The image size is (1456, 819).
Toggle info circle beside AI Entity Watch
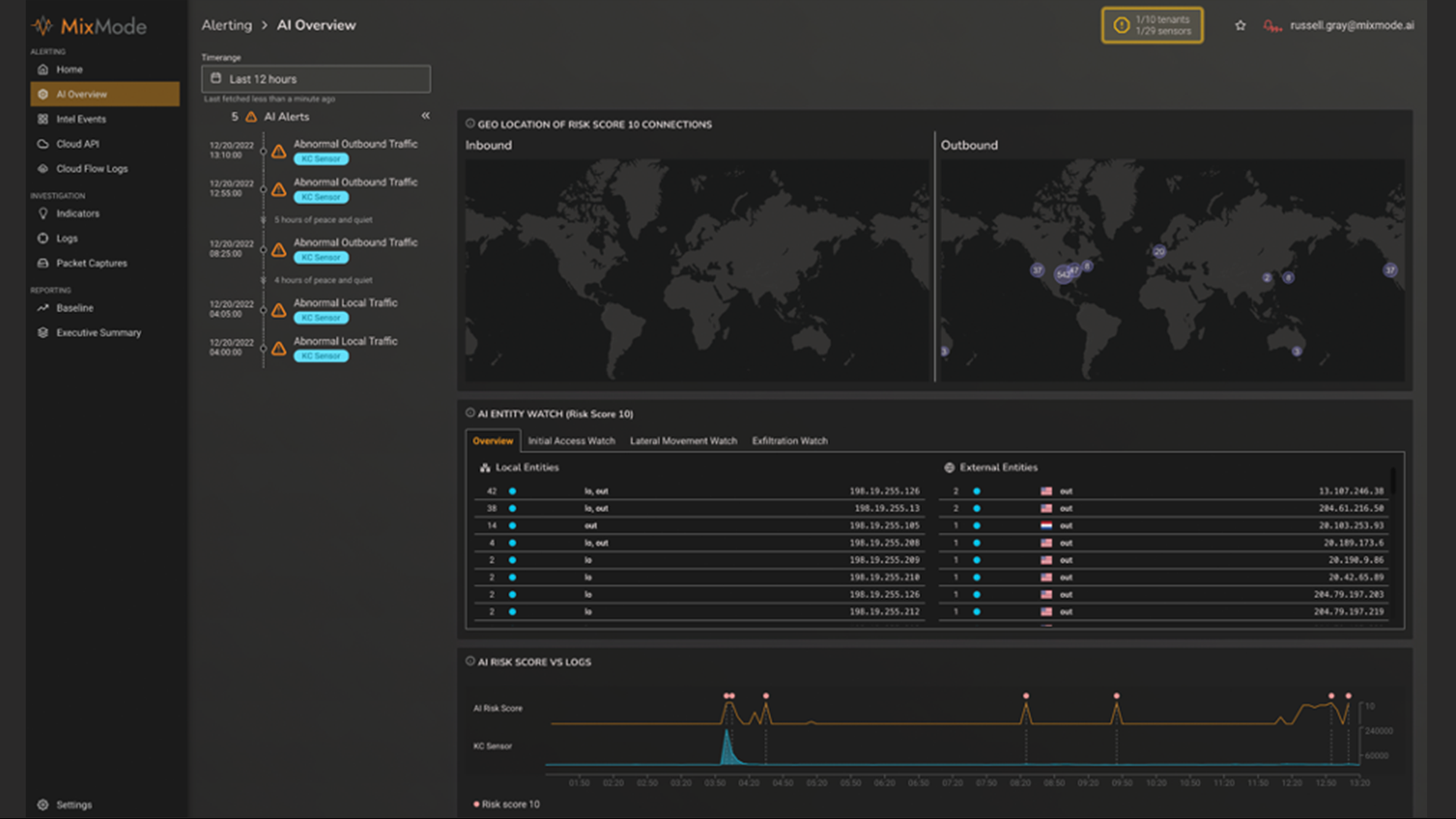pos(470,413)
